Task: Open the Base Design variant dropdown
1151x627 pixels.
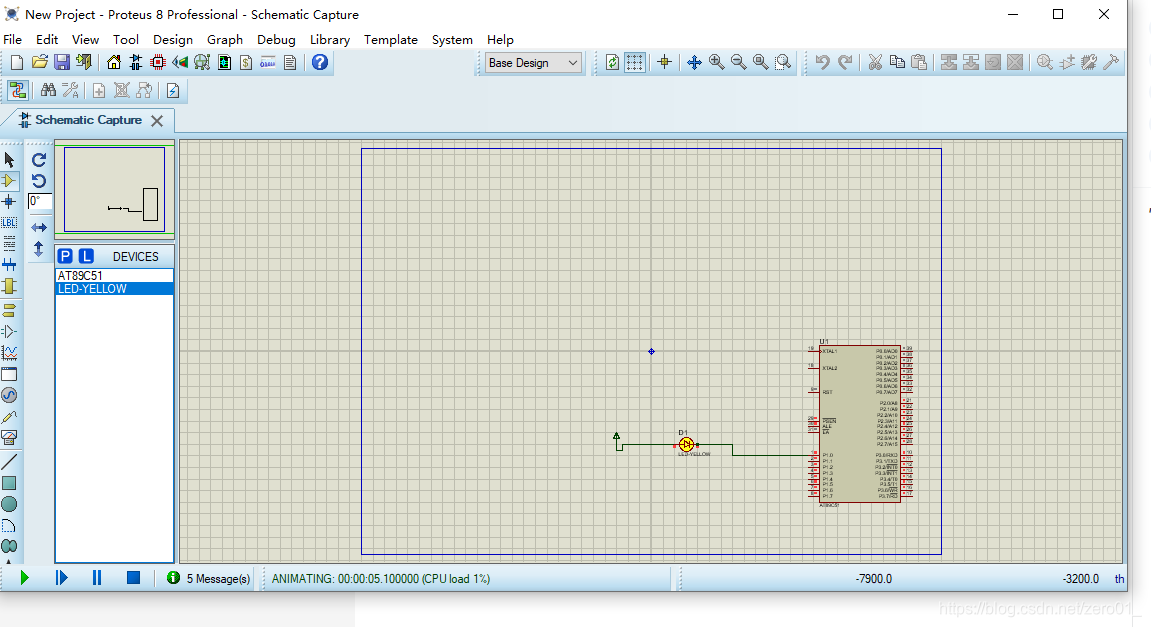Action: pyautogui.click(x=534, y=63)
